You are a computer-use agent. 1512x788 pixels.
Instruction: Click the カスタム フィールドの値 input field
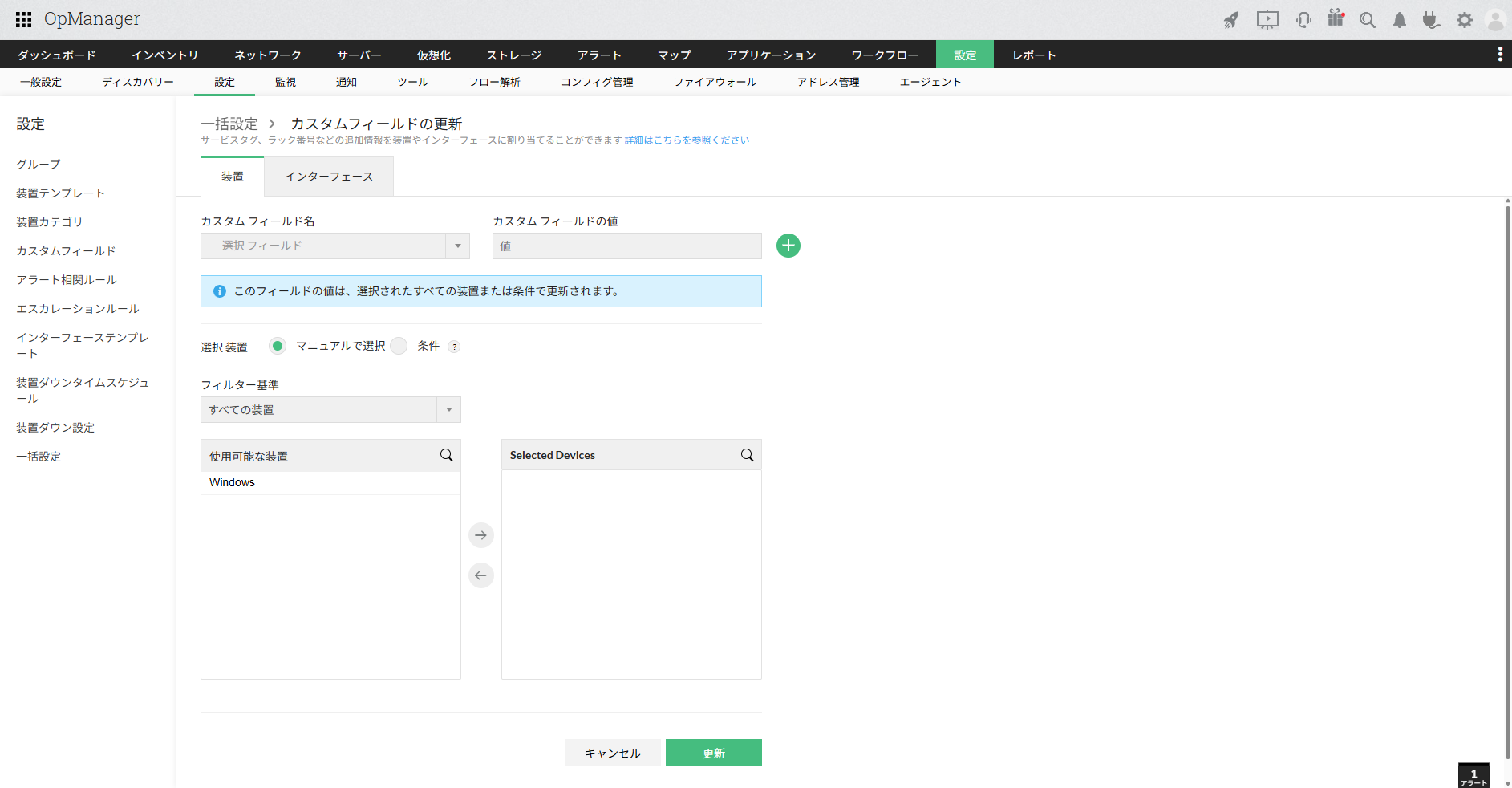627,246
